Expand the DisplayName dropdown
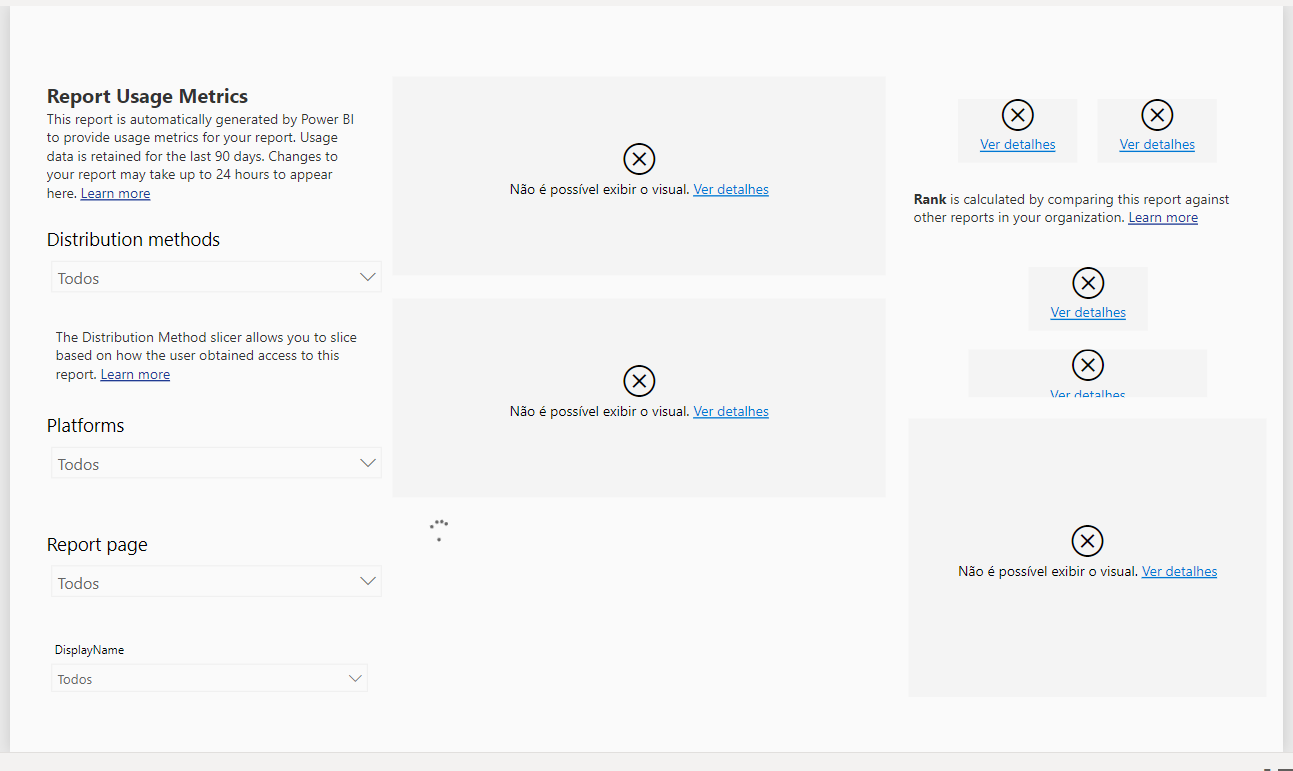 coord(209,679)
